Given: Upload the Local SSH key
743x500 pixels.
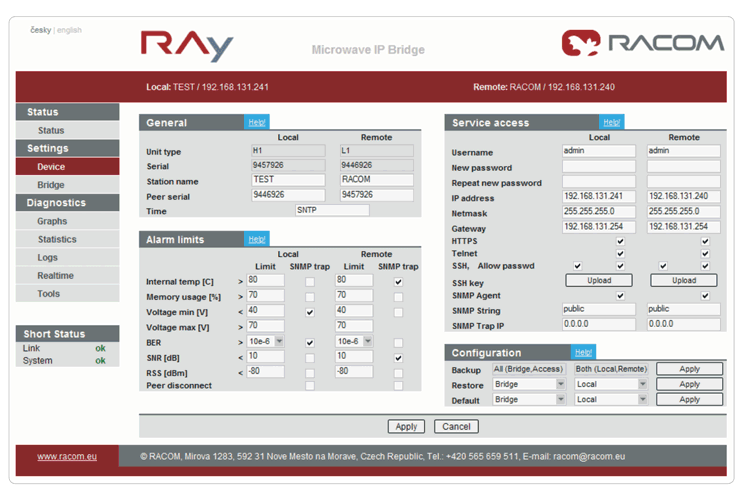Looking at the screenshot, I should [x=598, y=280].
